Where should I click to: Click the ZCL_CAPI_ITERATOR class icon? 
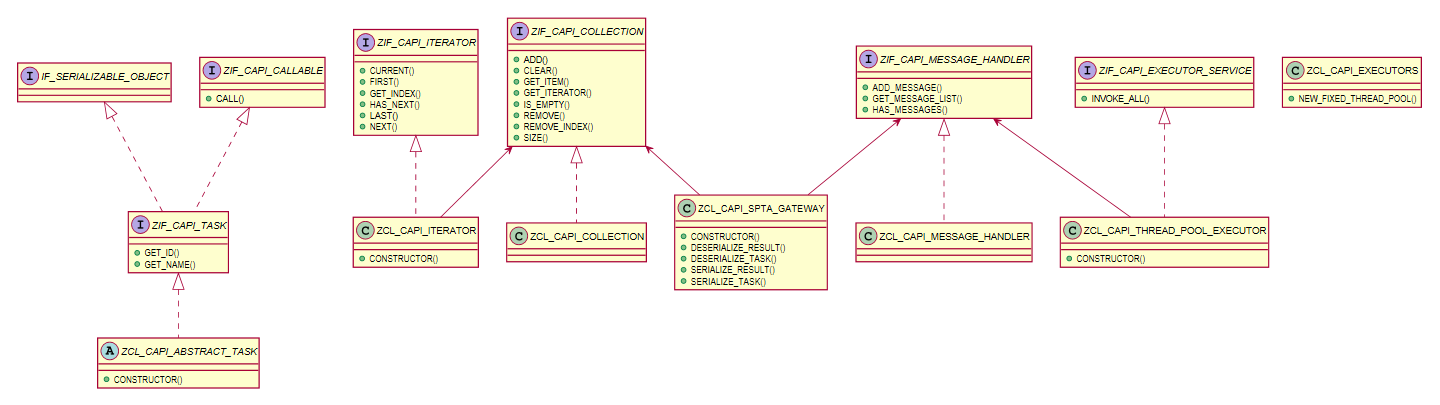tap(367, 231)
